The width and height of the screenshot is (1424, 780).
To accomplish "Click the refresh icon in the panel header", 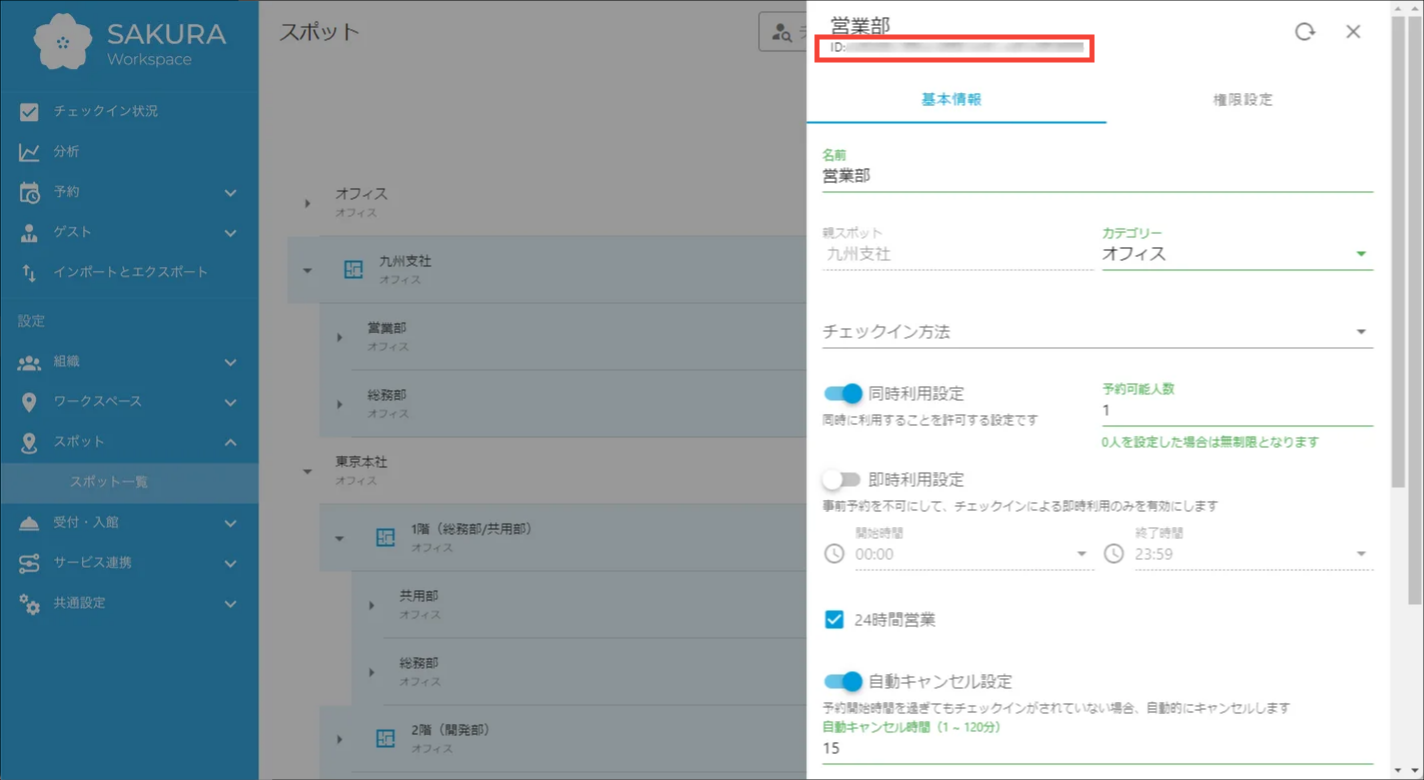I will [1304, 32].
